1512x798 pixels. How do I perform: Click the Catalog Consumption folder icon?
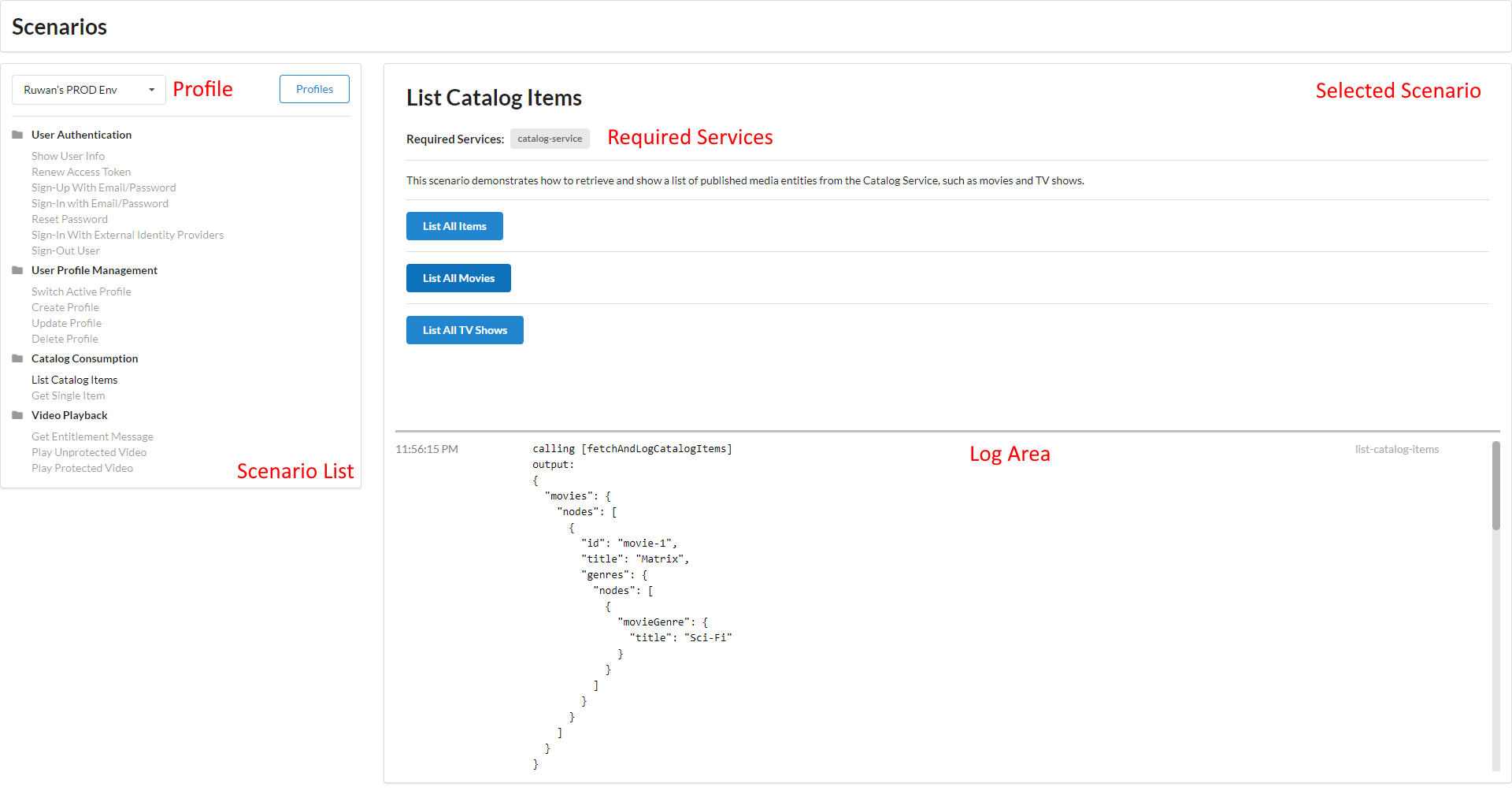click(17, 358)
